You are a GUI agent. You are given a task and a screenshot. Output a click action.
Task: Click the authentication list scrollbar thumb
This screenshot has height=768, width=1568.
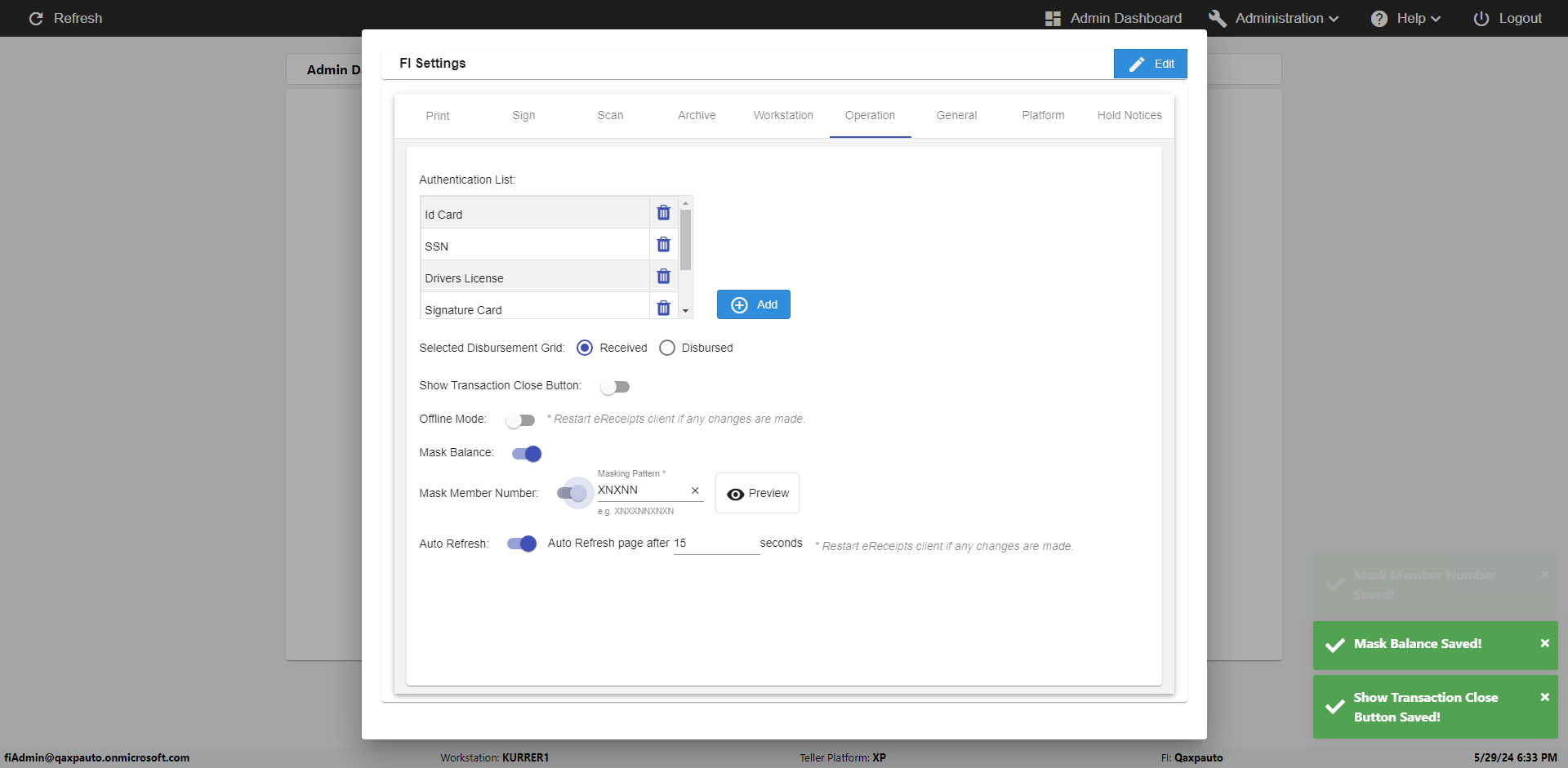tap(685, 240)
